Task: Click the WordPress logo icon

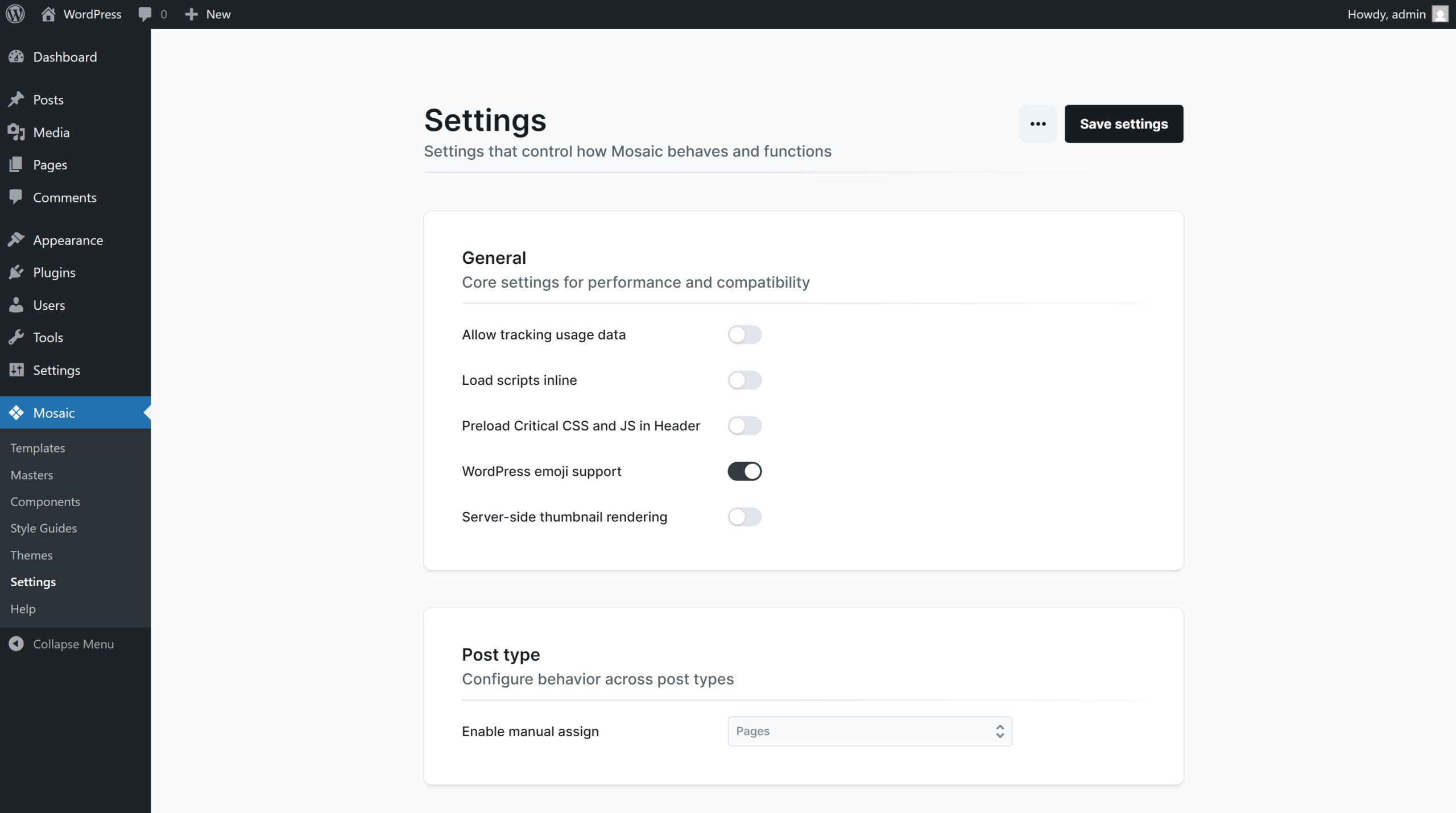Action: (x=15, y=14)
